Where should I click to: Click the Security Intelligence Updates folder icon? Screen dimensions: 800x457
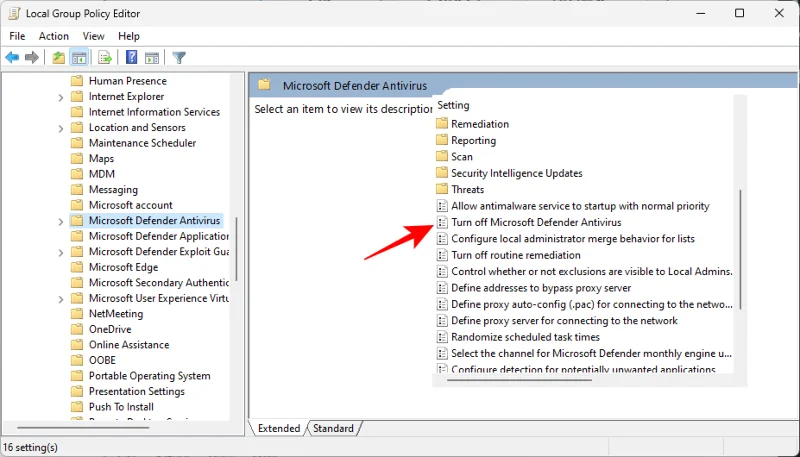(x=442, y=173)
